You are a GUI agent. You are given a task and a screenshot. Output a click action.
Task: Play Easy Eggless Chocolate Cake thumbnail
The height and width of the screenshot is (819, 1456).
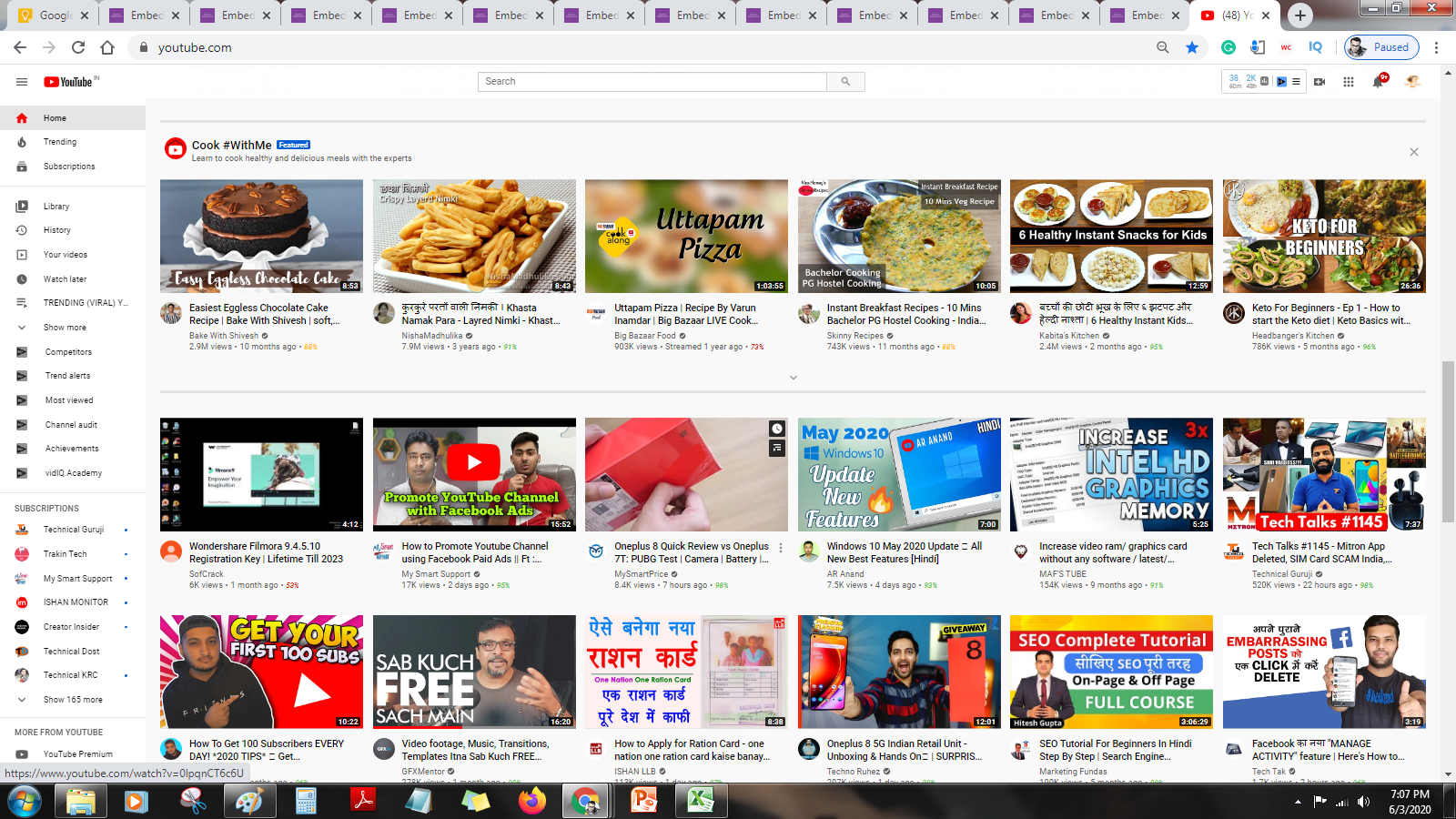pyautogui.click(x=261, y=236)
